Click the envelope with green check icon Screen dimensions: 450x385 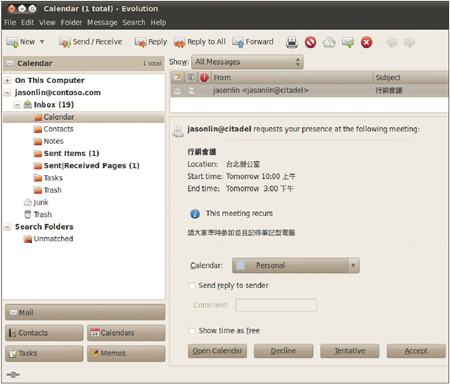348,42
